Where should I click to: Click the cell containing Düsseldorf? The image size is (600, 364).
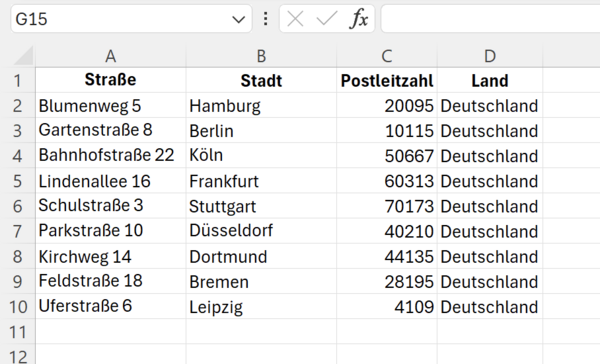pos(261,231)
